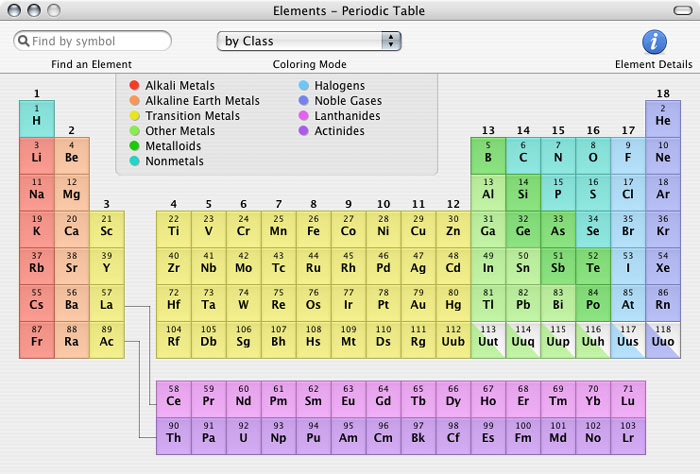Select the Carbon element cell
700x474 pixels.
[x=523, y=156]
